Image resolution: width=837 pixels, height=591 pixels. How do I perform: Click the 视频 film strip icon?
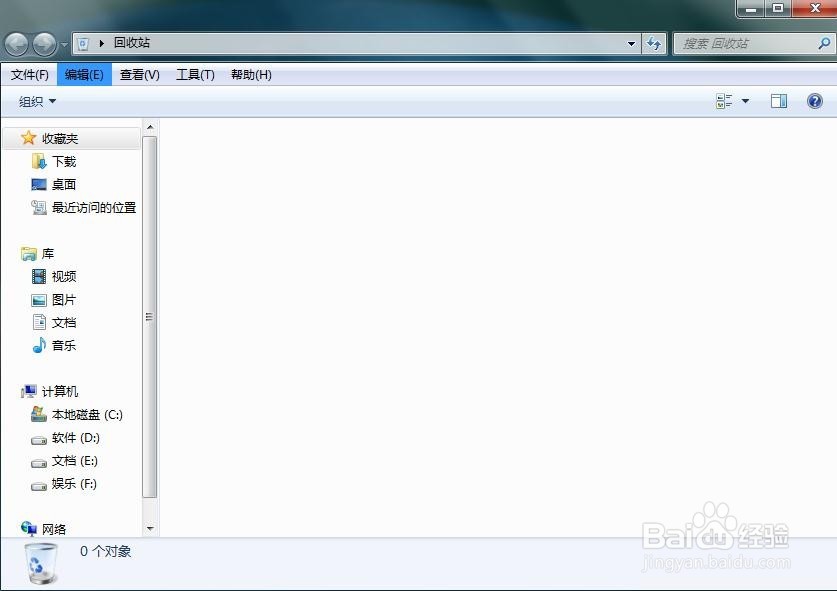coord(39,277)
